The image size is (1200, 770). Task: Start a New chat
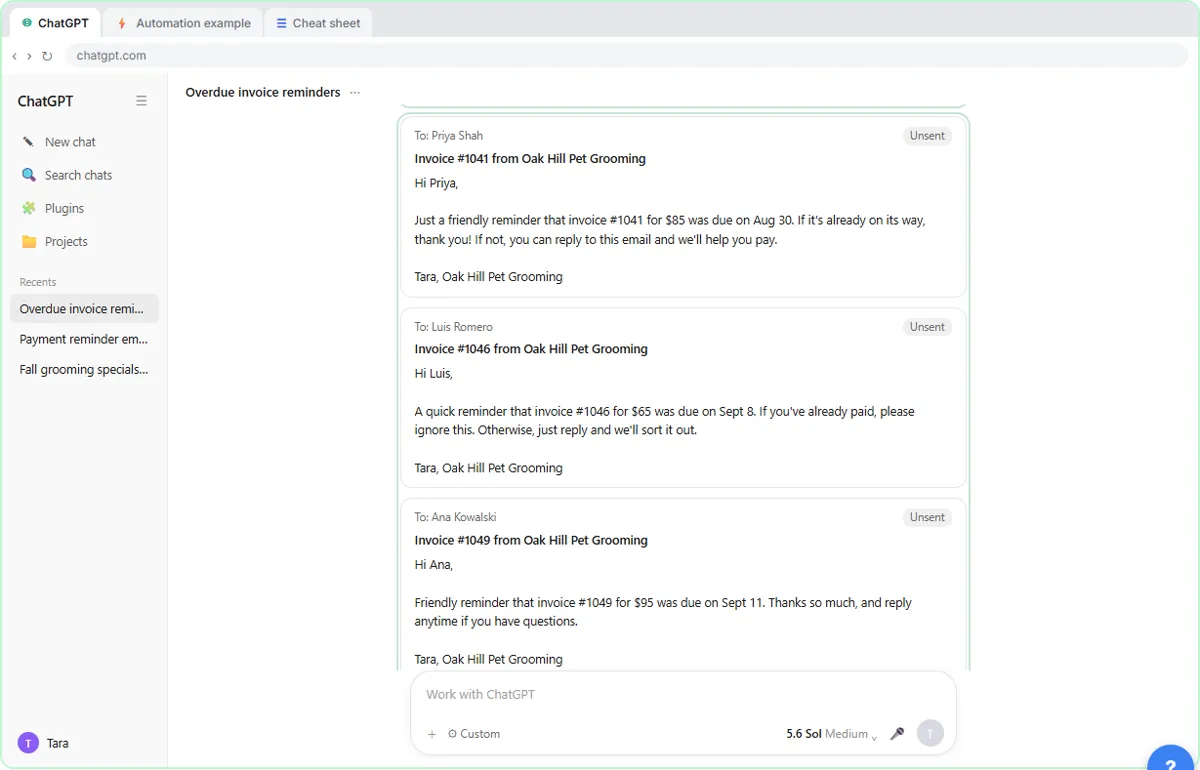pyautogui.click(x=84, y=142)
